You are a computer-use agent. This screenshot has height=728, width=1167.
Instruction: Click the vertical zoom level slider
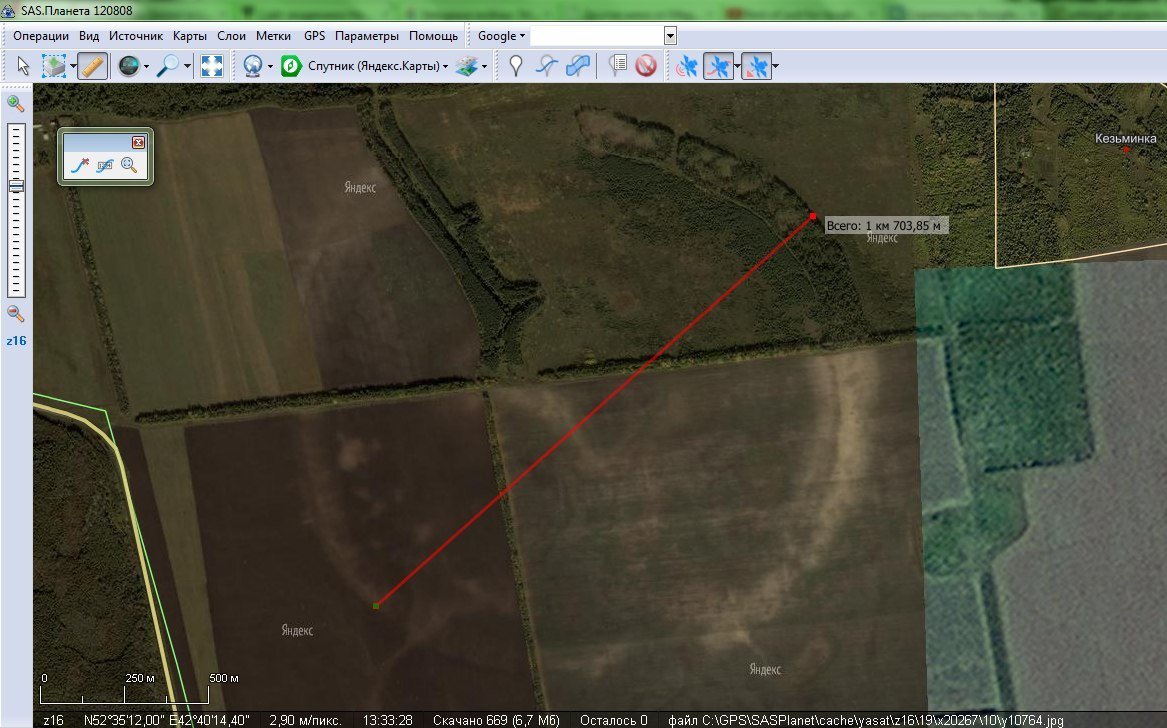tap(16, 211)
